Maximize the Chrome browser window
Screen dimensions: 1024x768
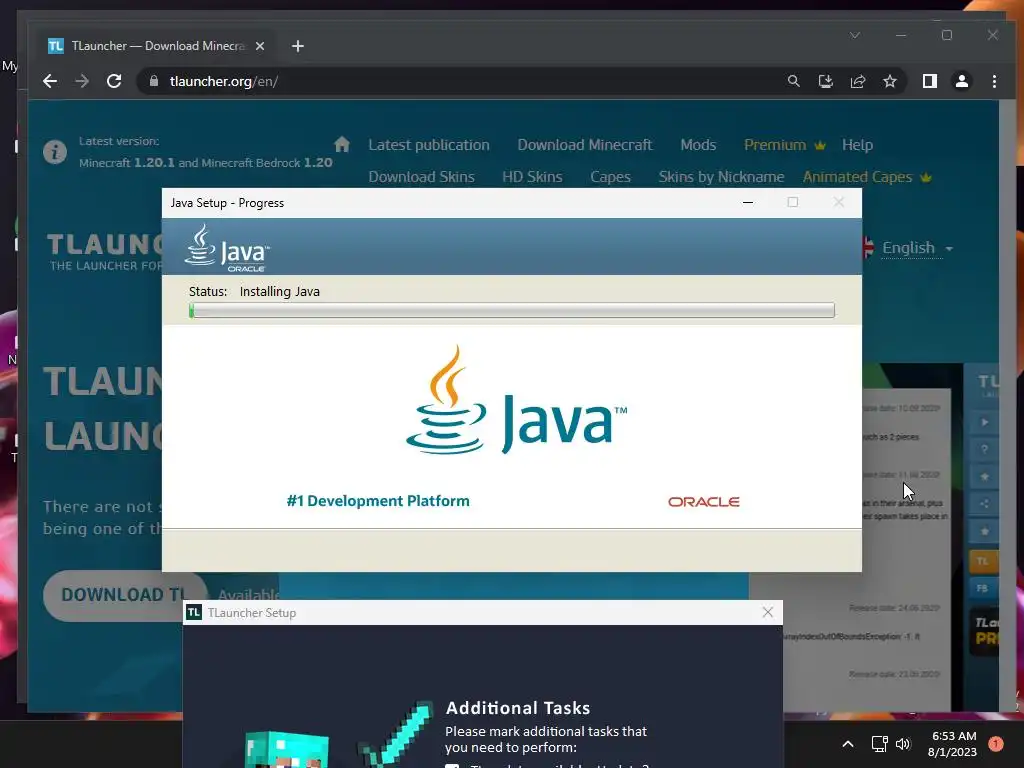(946, 35)
